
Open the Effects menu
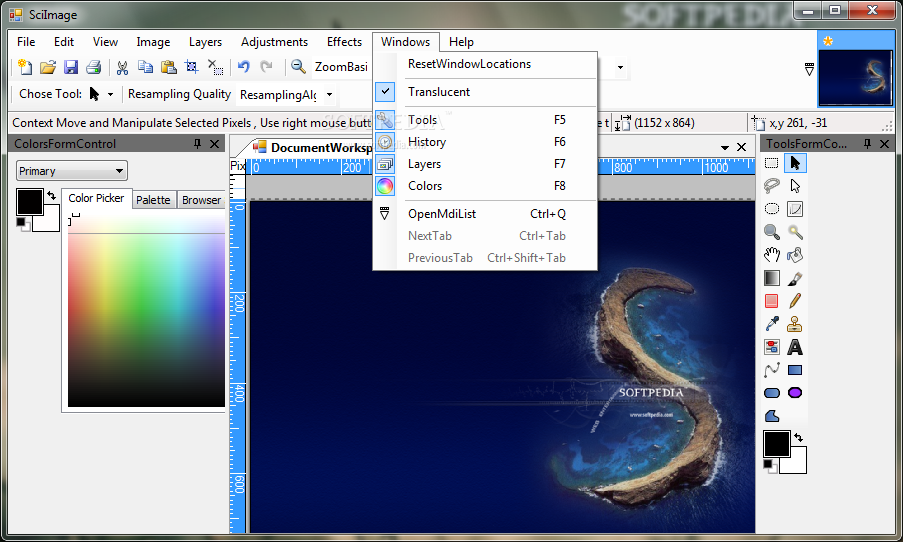(344, 42)
